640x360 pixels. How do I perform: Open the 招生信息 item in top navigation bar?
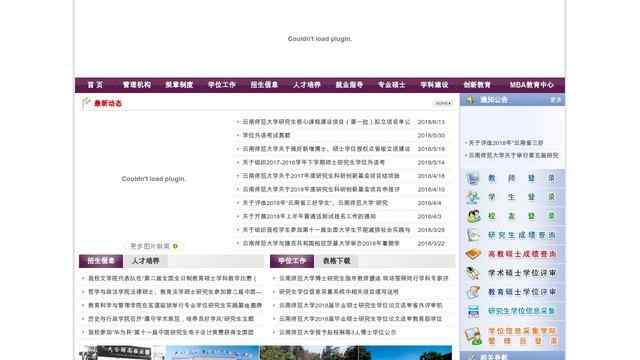(x=264, y=85)
